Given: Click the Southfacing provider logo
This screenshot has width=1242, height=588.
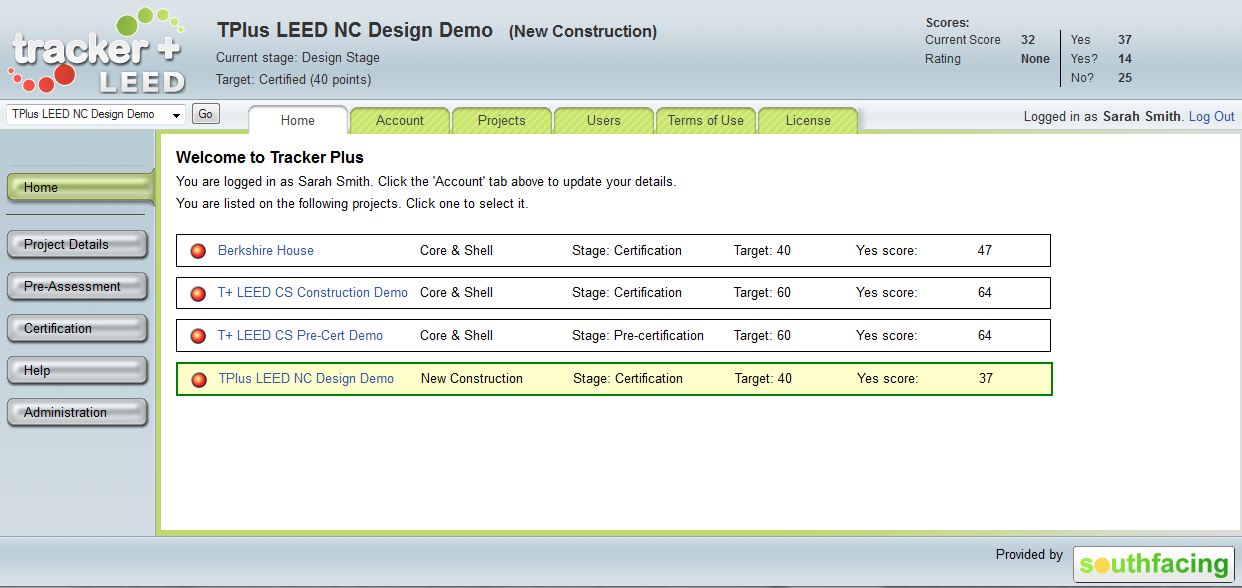Looking at the screenshot, I should point(1153,564).
